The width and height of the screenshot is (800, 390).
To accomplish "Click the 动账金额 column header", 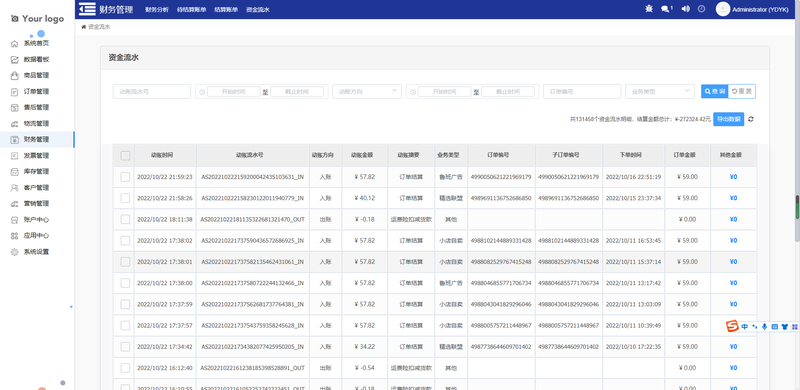I will tap(364, 155).
